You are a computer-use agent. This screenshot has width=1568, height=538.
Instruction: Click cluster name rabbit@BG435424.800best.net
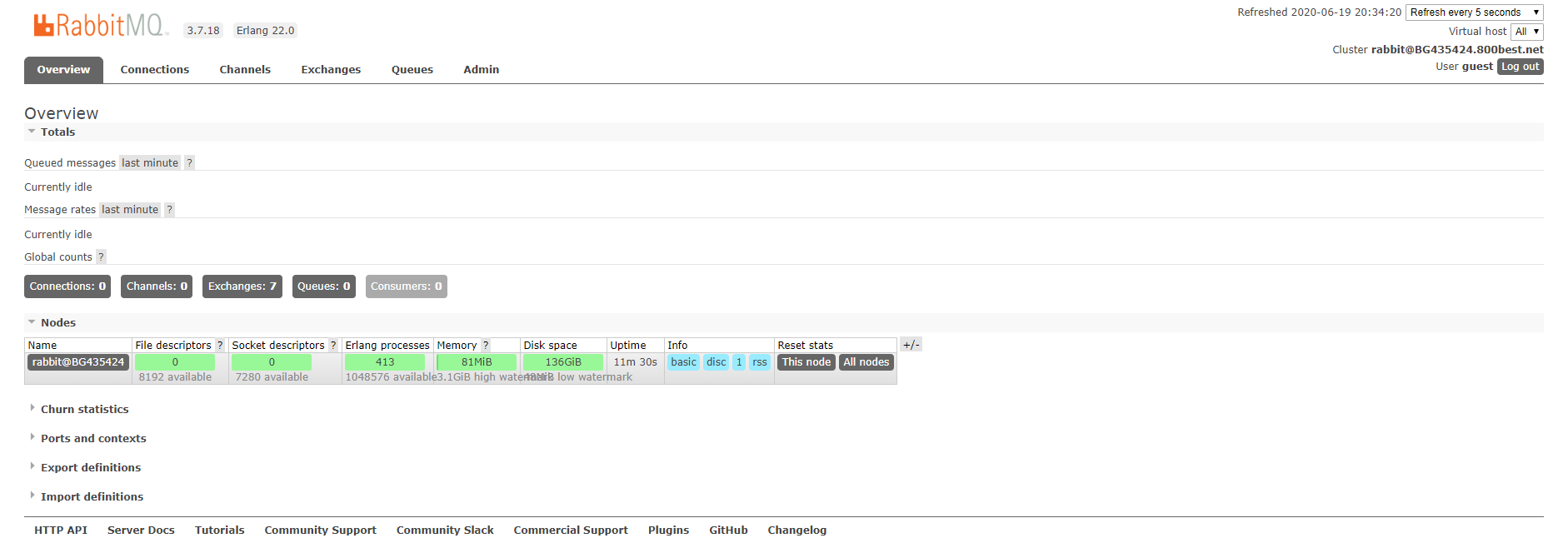1457,50
